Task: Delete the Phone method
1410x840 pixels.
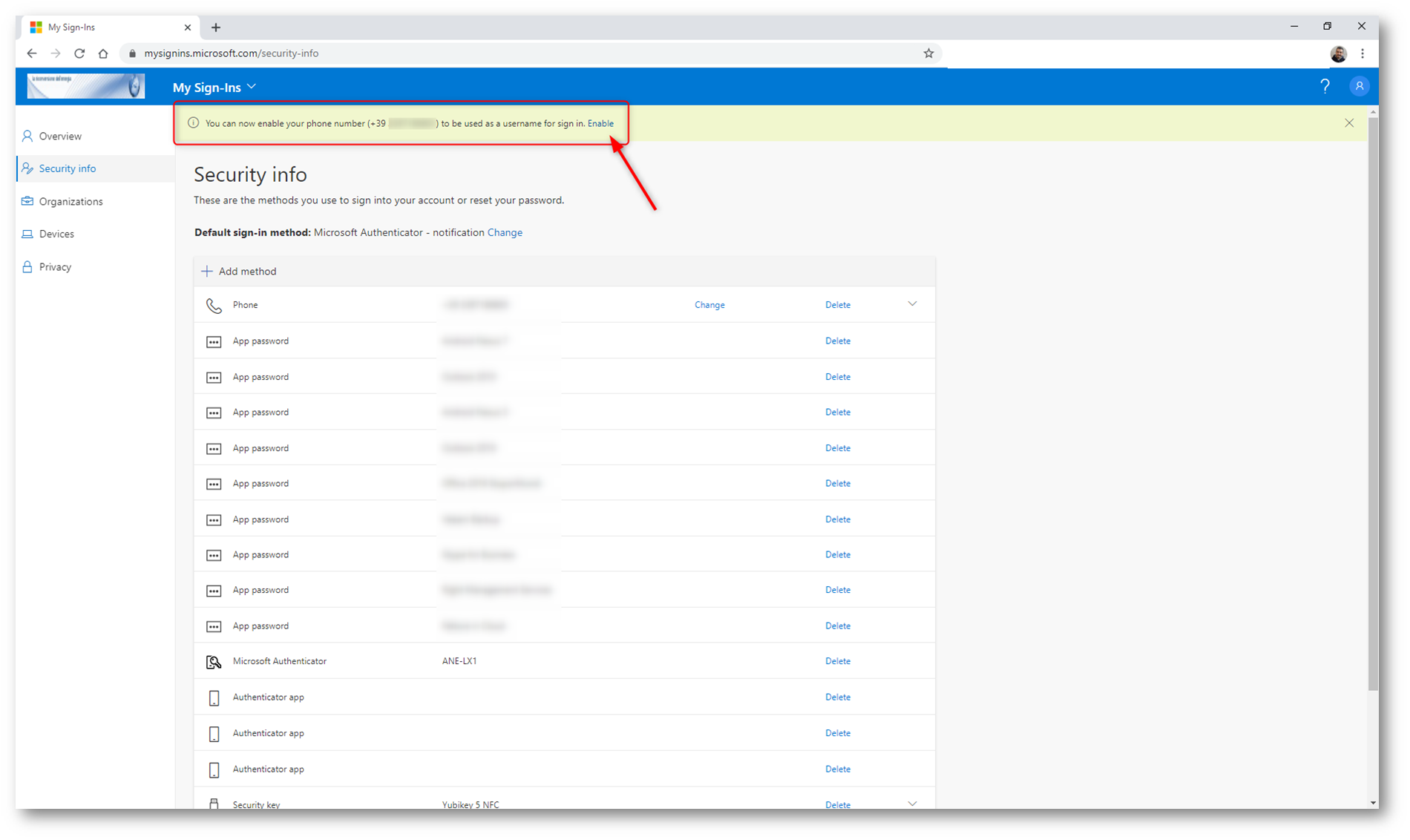Action: (x=838, y=305)
